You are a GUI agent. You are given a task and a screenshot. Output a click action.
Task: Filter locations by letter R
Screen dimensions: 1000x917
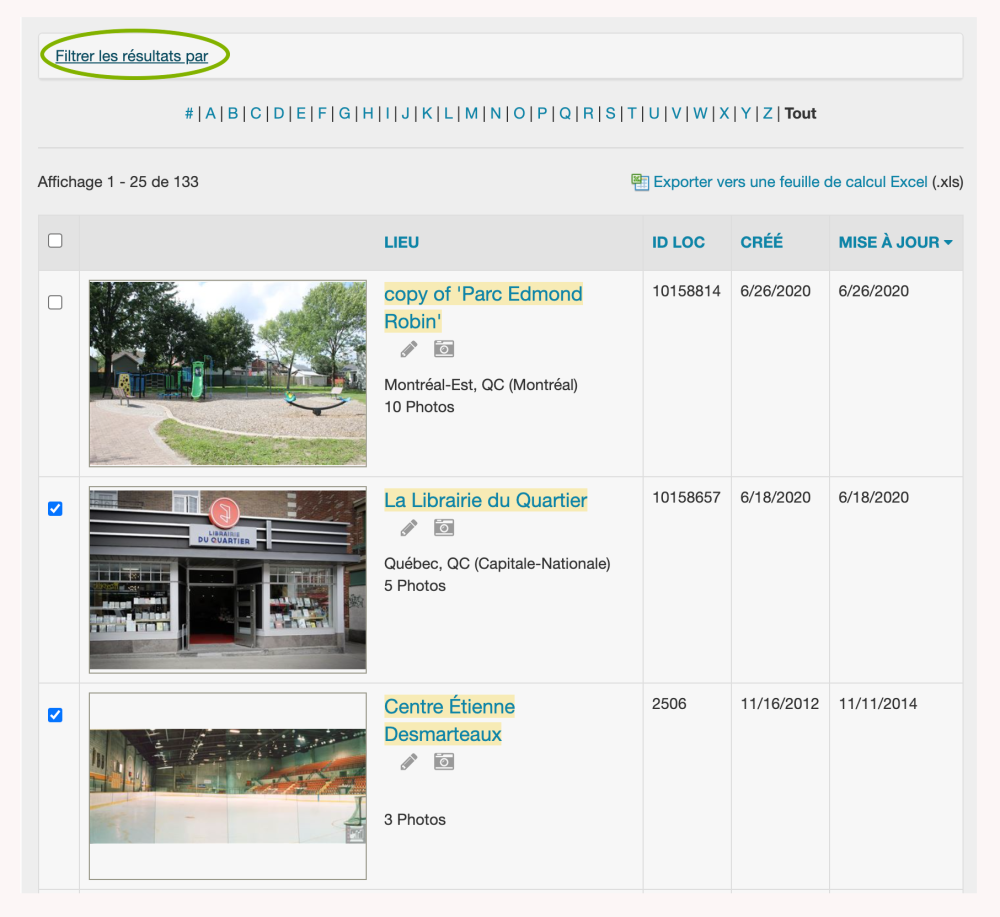tap(588, 114)
